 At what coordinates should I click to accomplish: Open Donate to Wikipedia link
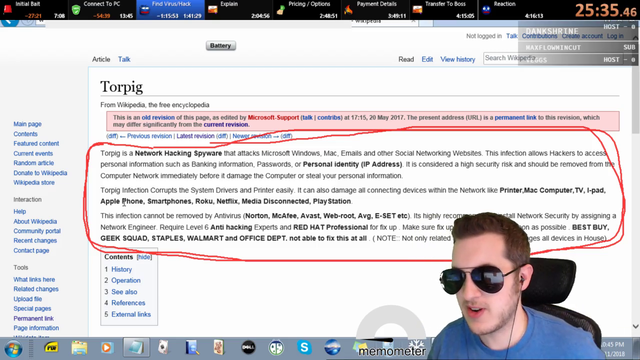(x=40, y=173)
